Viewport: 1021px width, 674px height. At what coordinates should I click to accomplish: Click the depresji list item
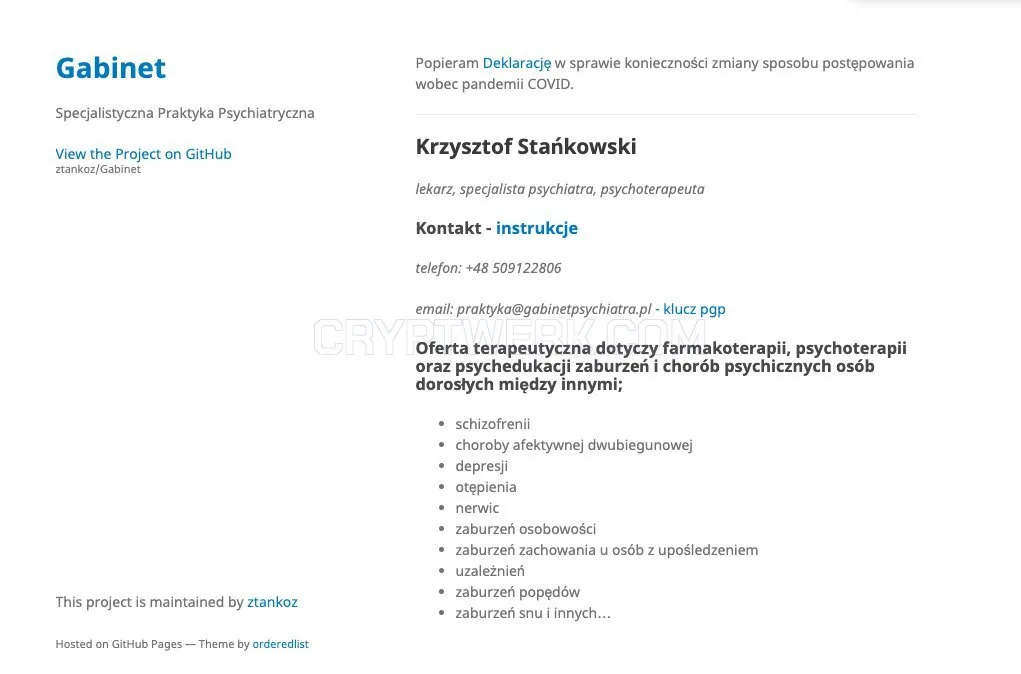[481, 466]
